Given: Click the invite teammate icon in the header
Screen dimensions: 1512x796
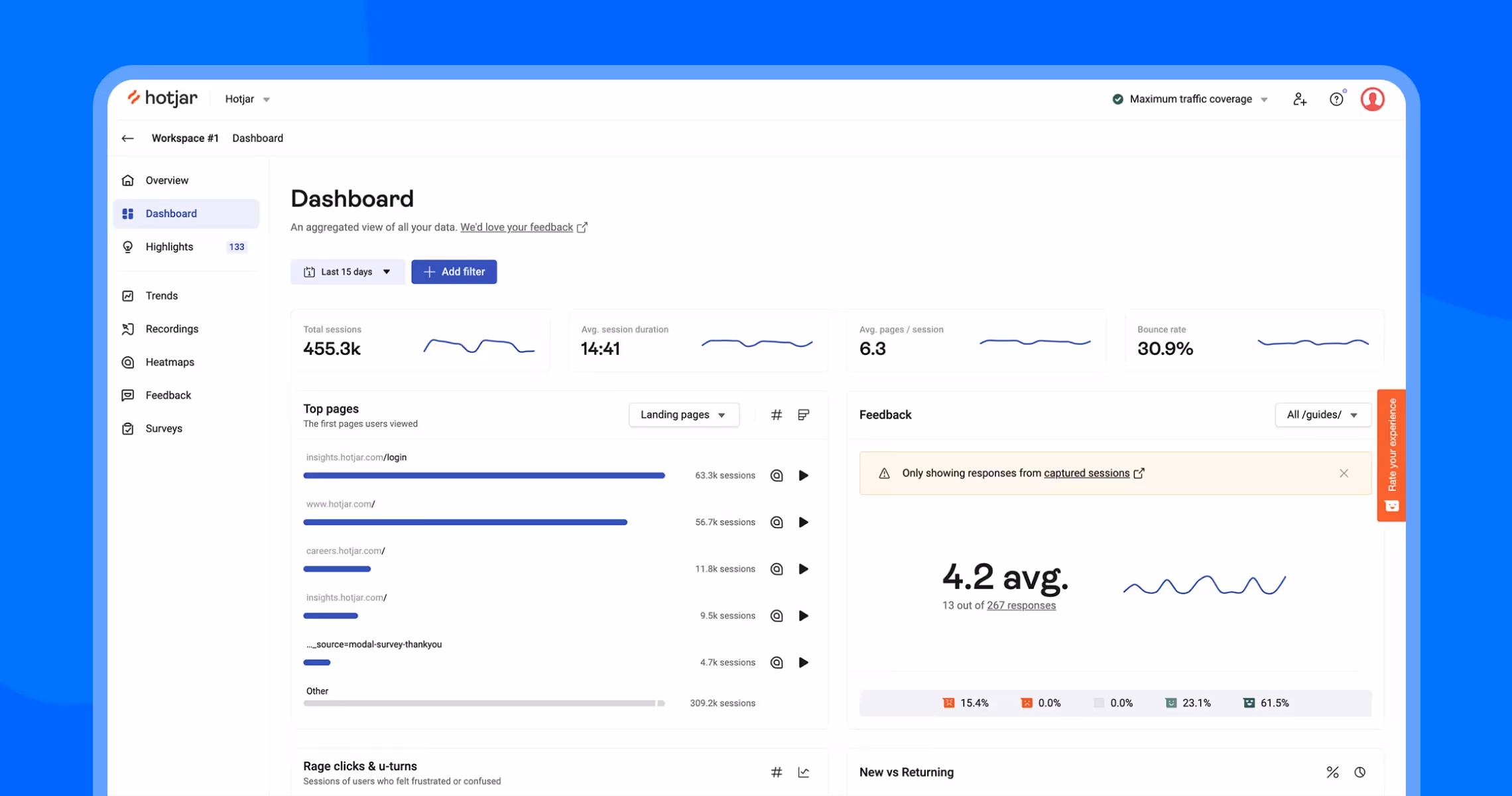Looking at the screenshot, I should (1300, 98).
